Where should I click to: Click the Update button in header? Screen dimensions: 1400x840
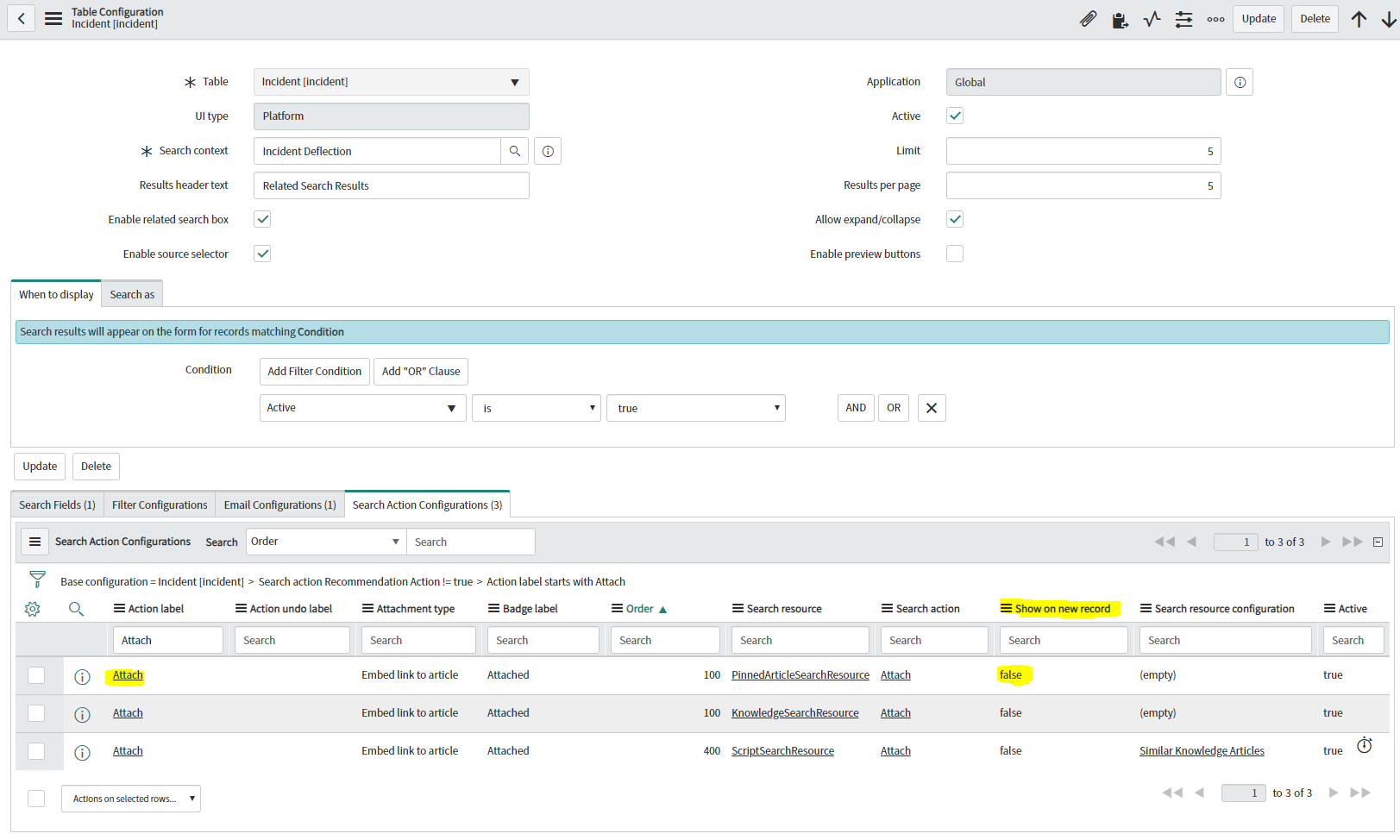tap(1259, 19)
